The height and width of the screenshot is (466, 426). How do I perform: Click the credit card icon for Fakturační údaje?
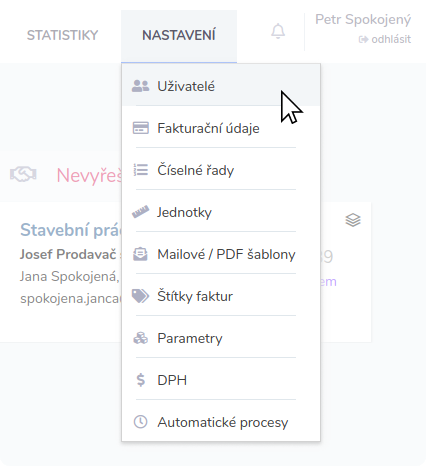(x=140, y=128)
